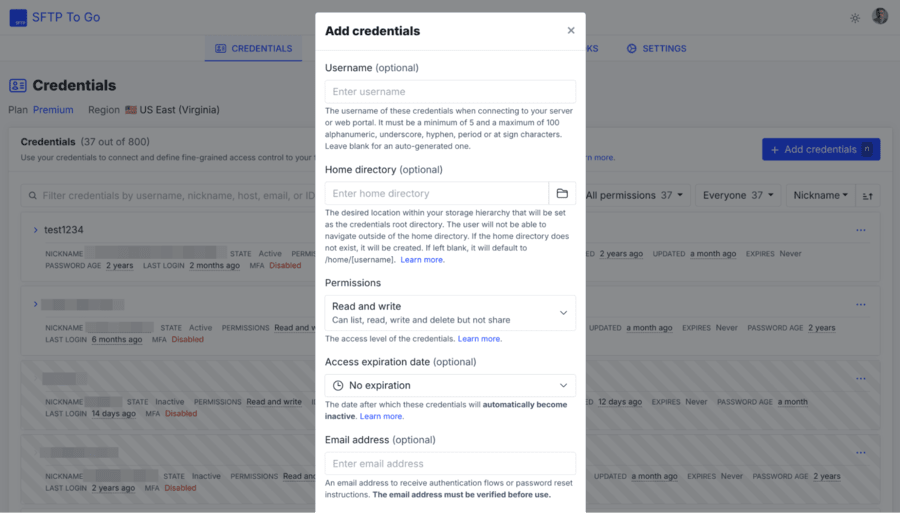The height and width of the screenshot is (513, 900).
Task: Open the three-dot menu for test1234
Action: coord(860,231)
